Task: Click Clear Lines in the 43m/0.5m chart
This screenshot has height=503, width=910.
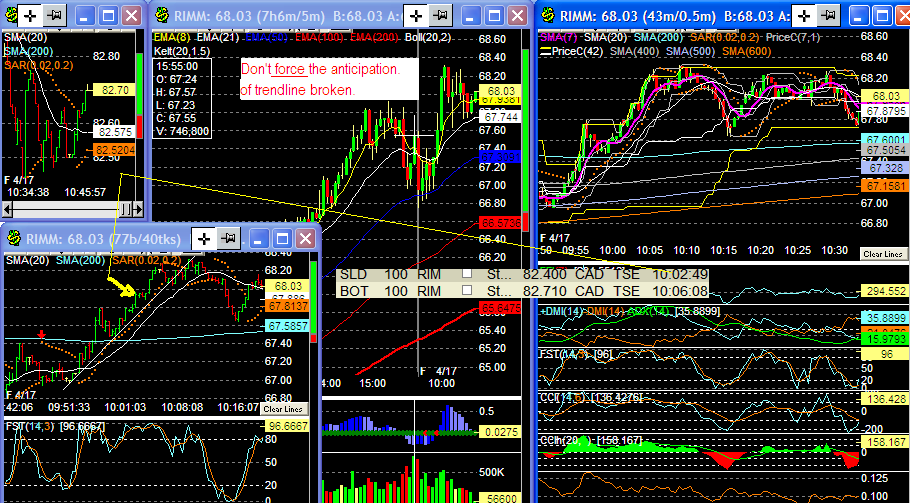Action: coord(882,254)
